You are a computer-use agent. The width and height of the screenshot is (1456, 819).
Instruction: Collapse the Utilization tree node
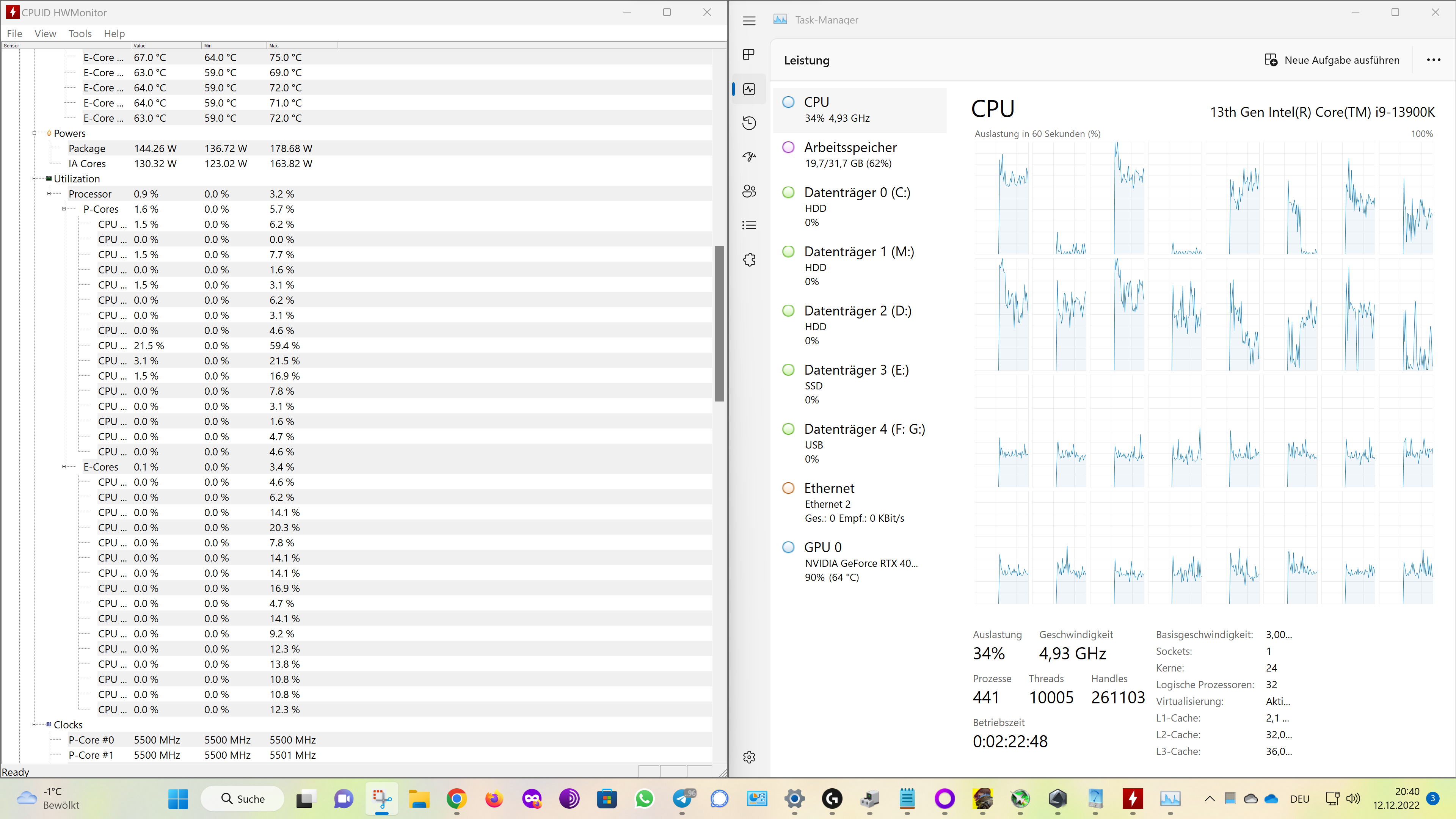pos(35,179)
